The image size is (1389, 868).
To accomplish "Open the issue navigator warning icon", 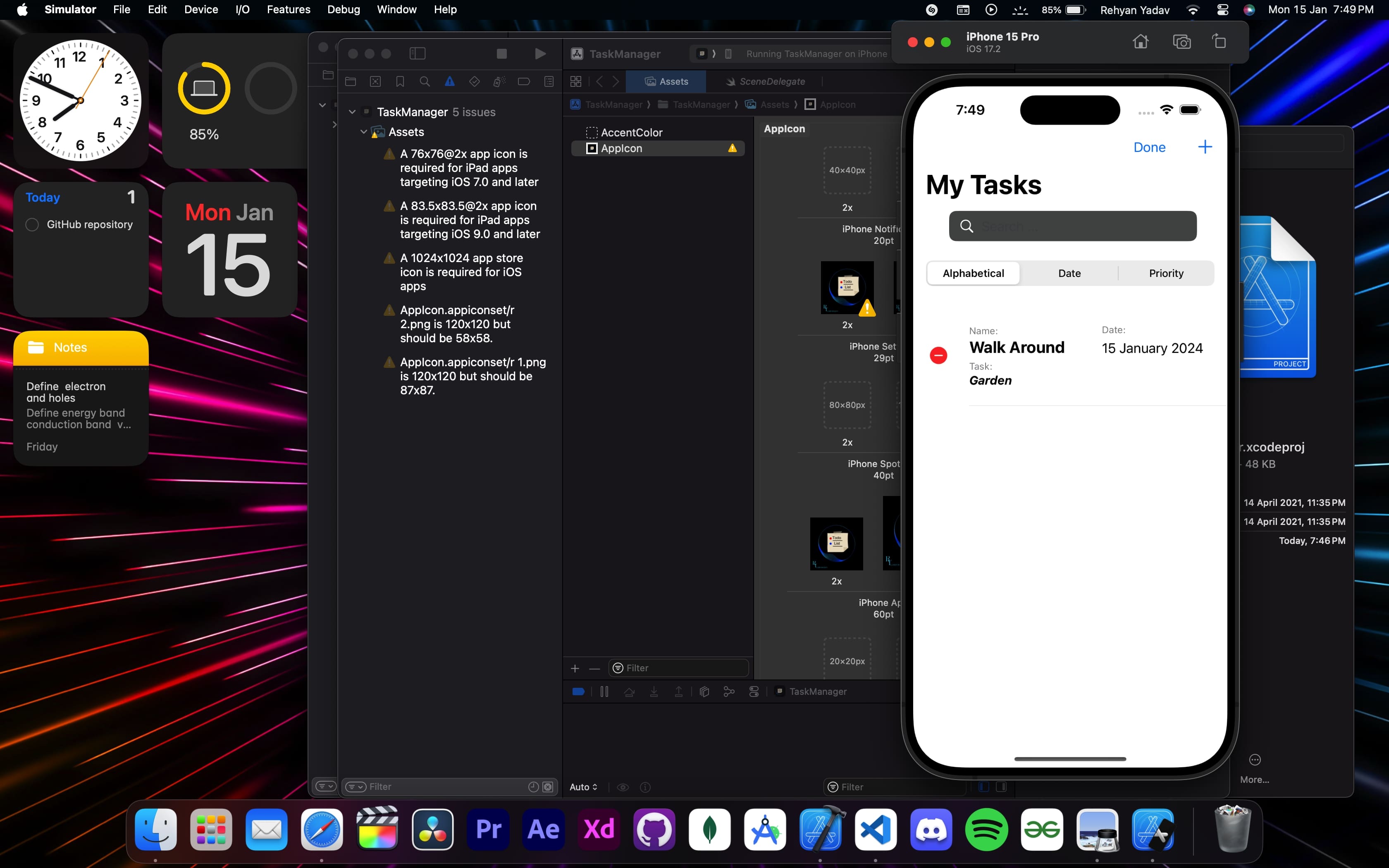I will [x=449, y=81].
